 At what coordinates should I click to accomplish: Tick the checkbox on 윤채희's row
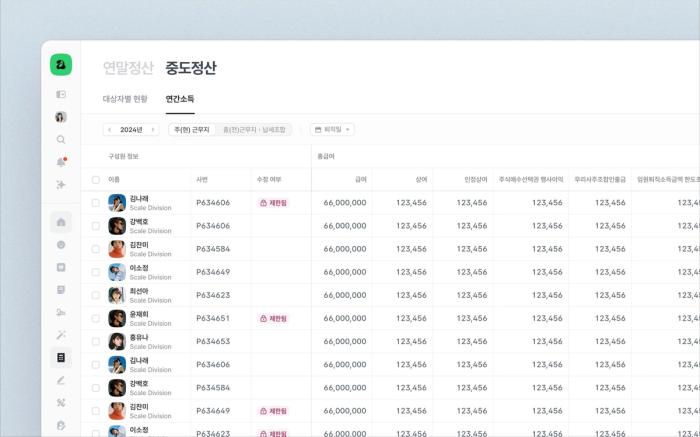pyautogui.click(x=96, y=318)
